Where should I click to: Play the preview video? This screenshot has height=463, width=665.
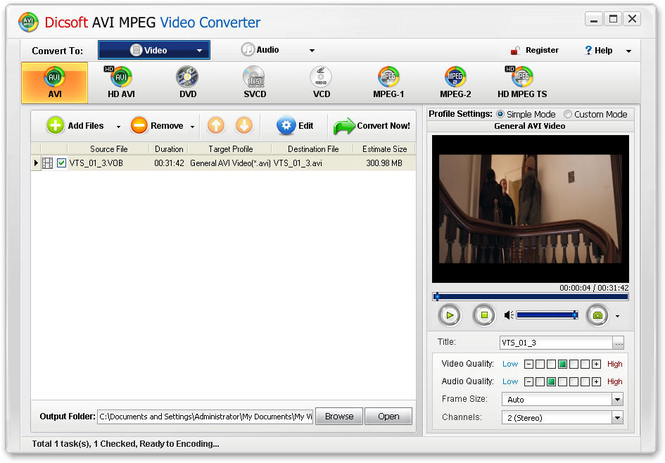pyautogui.click(x=449, y=315)
